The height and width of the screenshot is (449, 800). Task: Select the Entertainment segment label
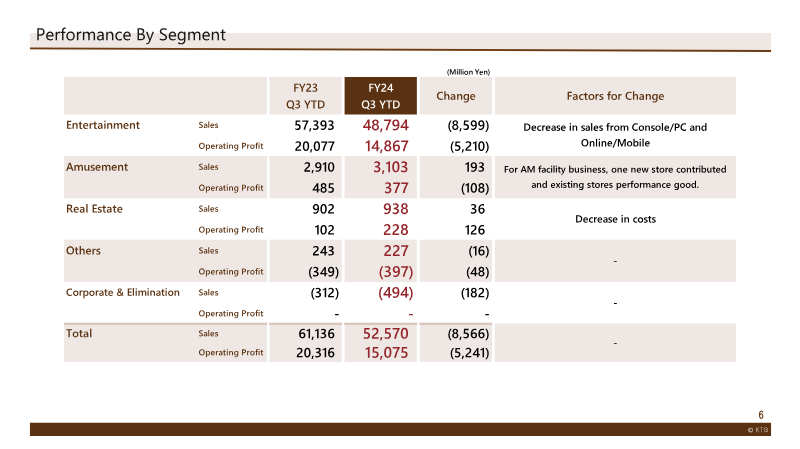pos(103,125)
